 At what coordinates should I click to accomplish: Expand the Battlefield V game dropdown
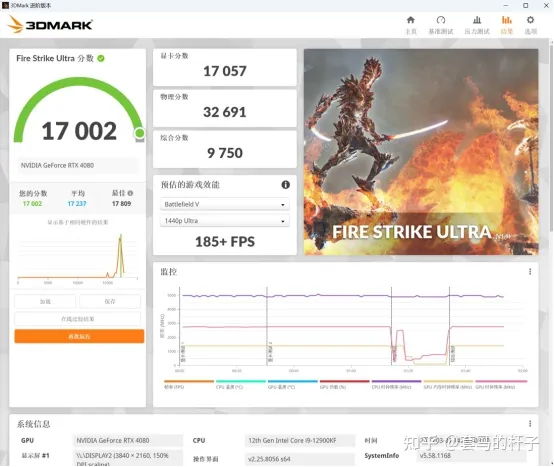[225, 204]
